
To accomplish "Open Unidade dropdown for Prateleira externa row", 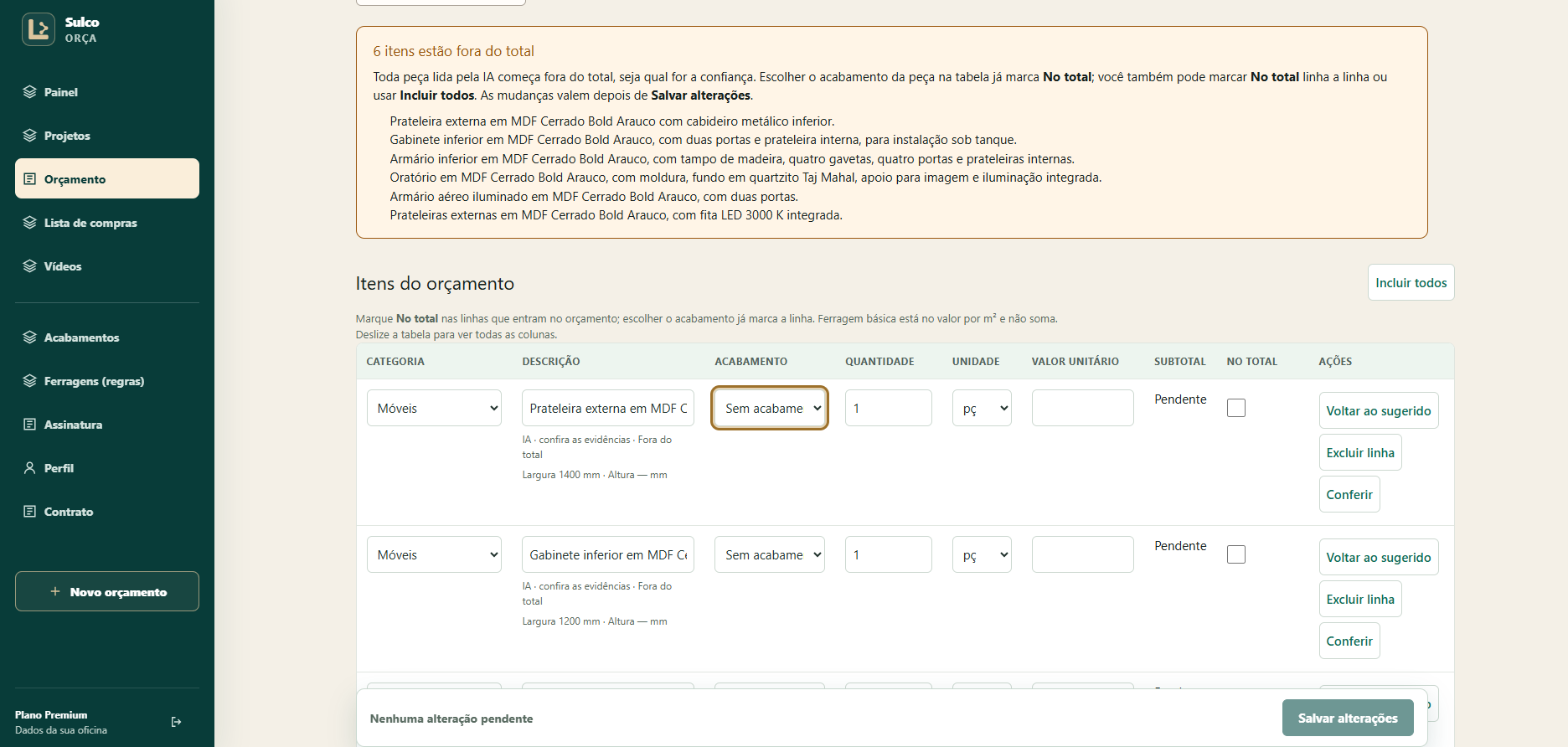I will pos(982,408).
